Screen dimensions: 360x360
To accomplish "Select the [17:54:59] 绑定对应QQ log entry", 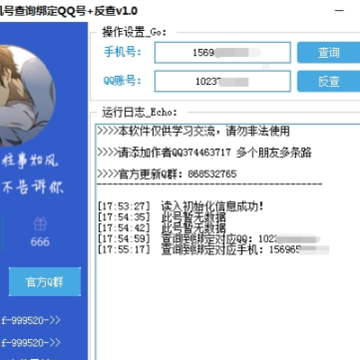I will (209, 239).
